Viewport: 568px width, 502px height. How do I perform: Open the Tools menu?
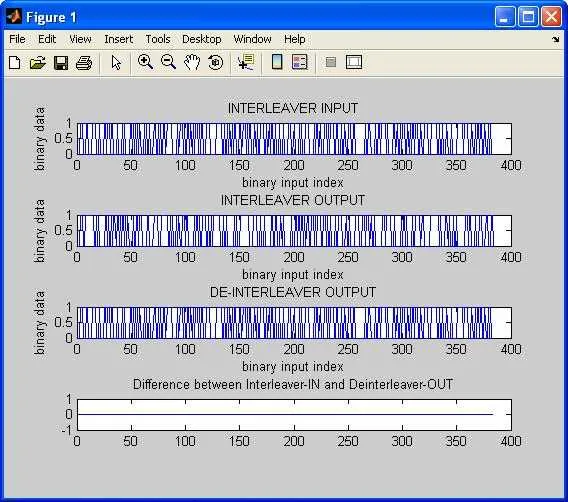(158, 39)
